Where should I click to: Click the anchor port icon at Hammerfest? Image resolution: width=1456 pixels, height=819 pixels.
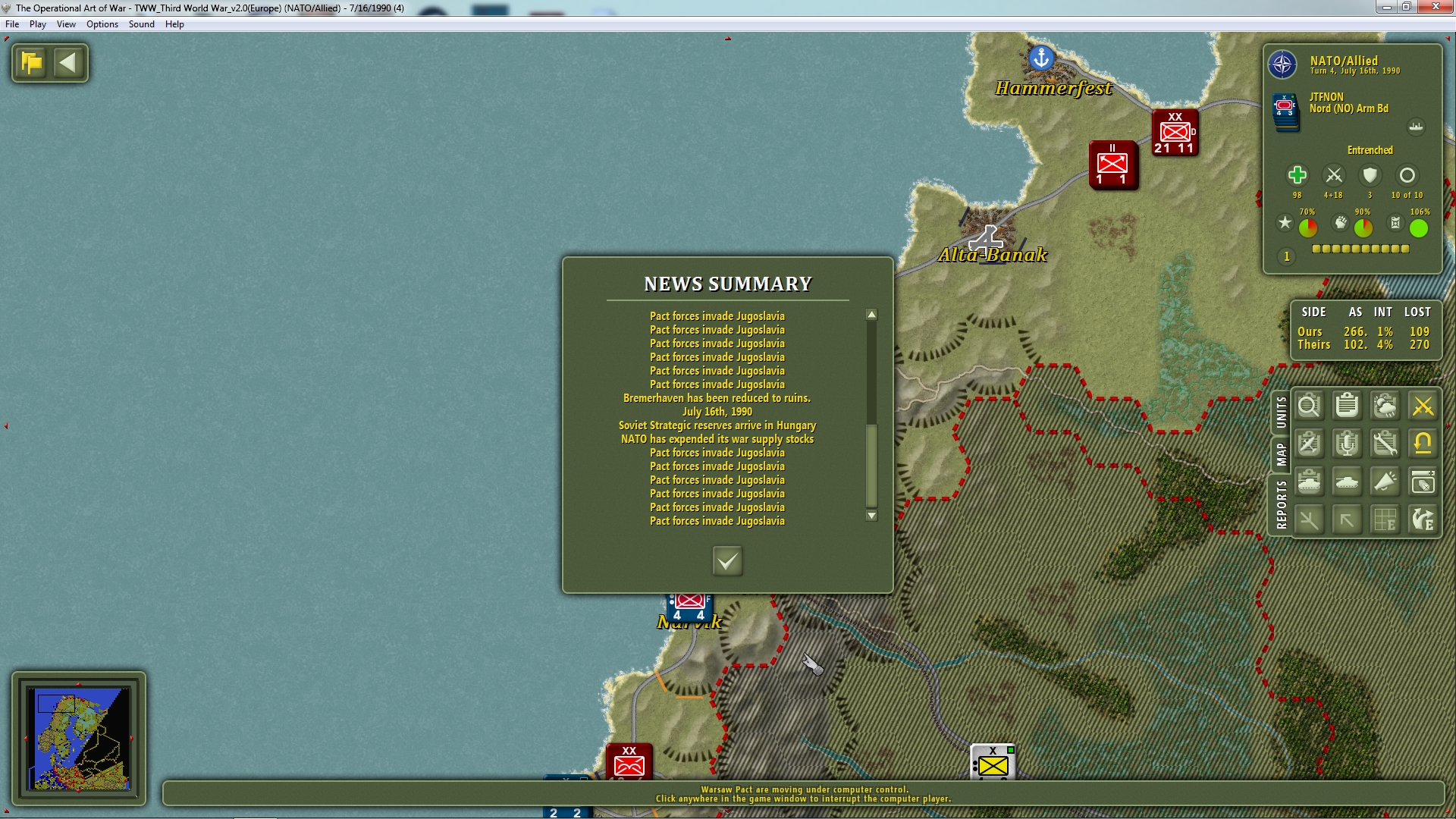coord(1041,57)
